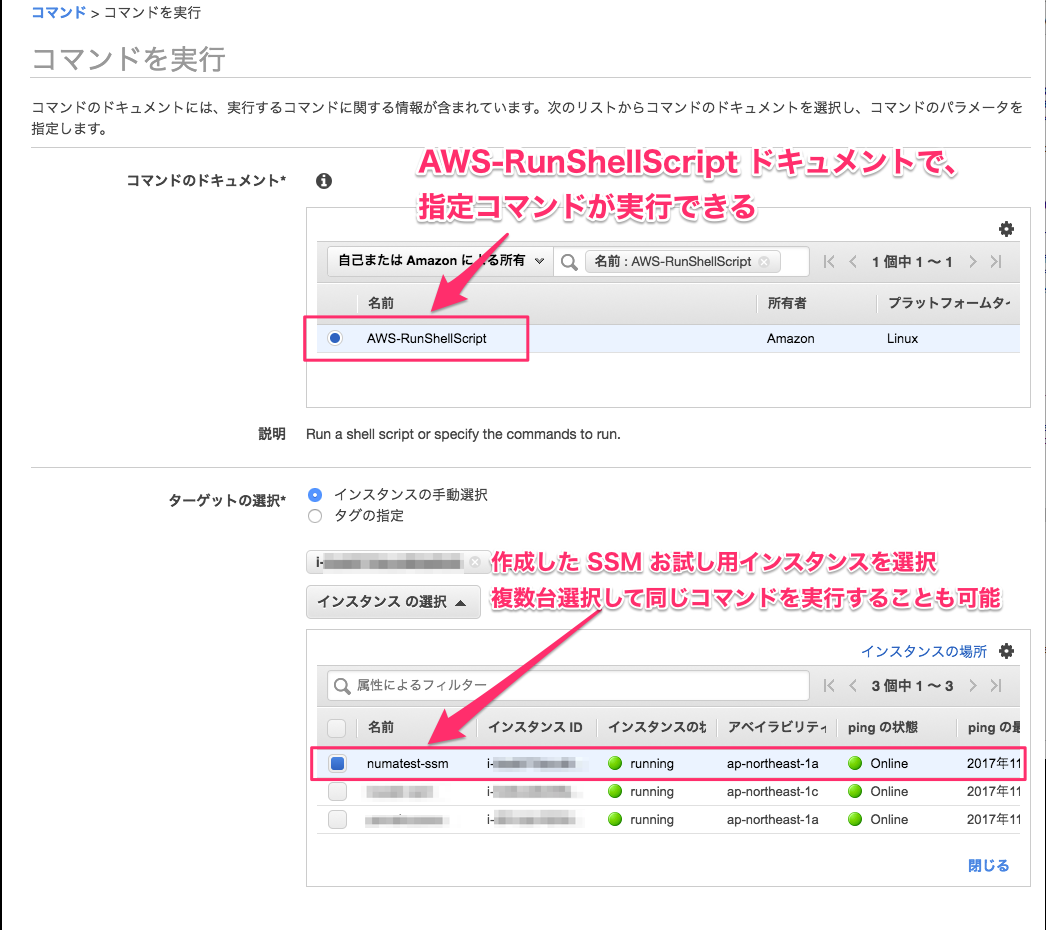Check the ap-northeast-1c instance row
Viewport: 1046px width, 930px height.
click(337, 792)
